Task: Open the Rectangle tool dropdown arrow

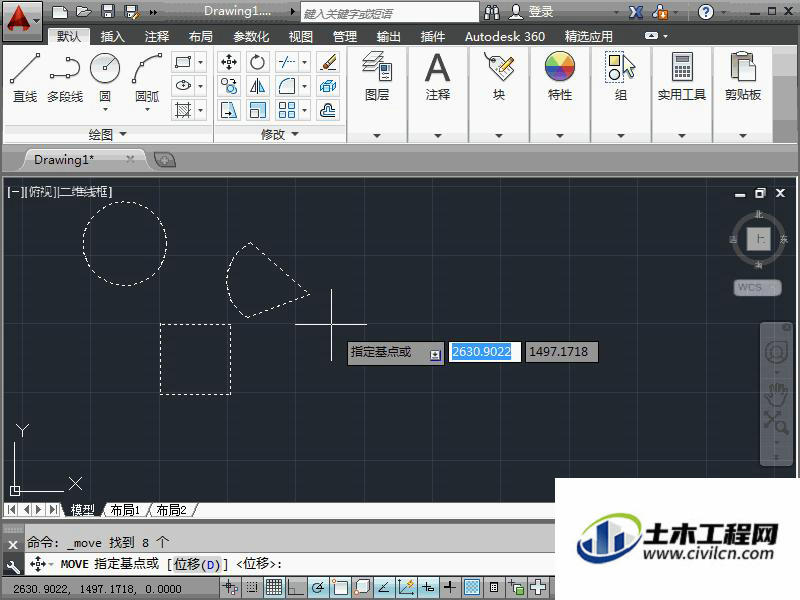Action: (201, 62)
